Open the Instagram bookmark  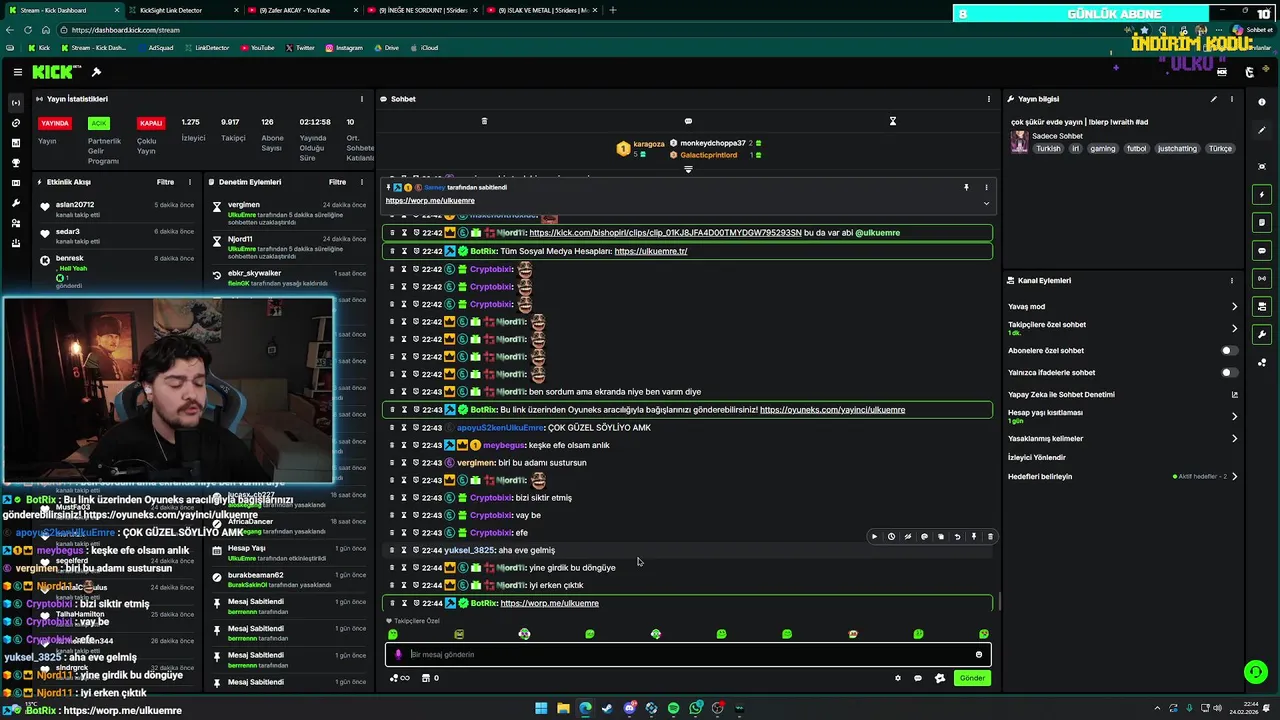point(343,48)
